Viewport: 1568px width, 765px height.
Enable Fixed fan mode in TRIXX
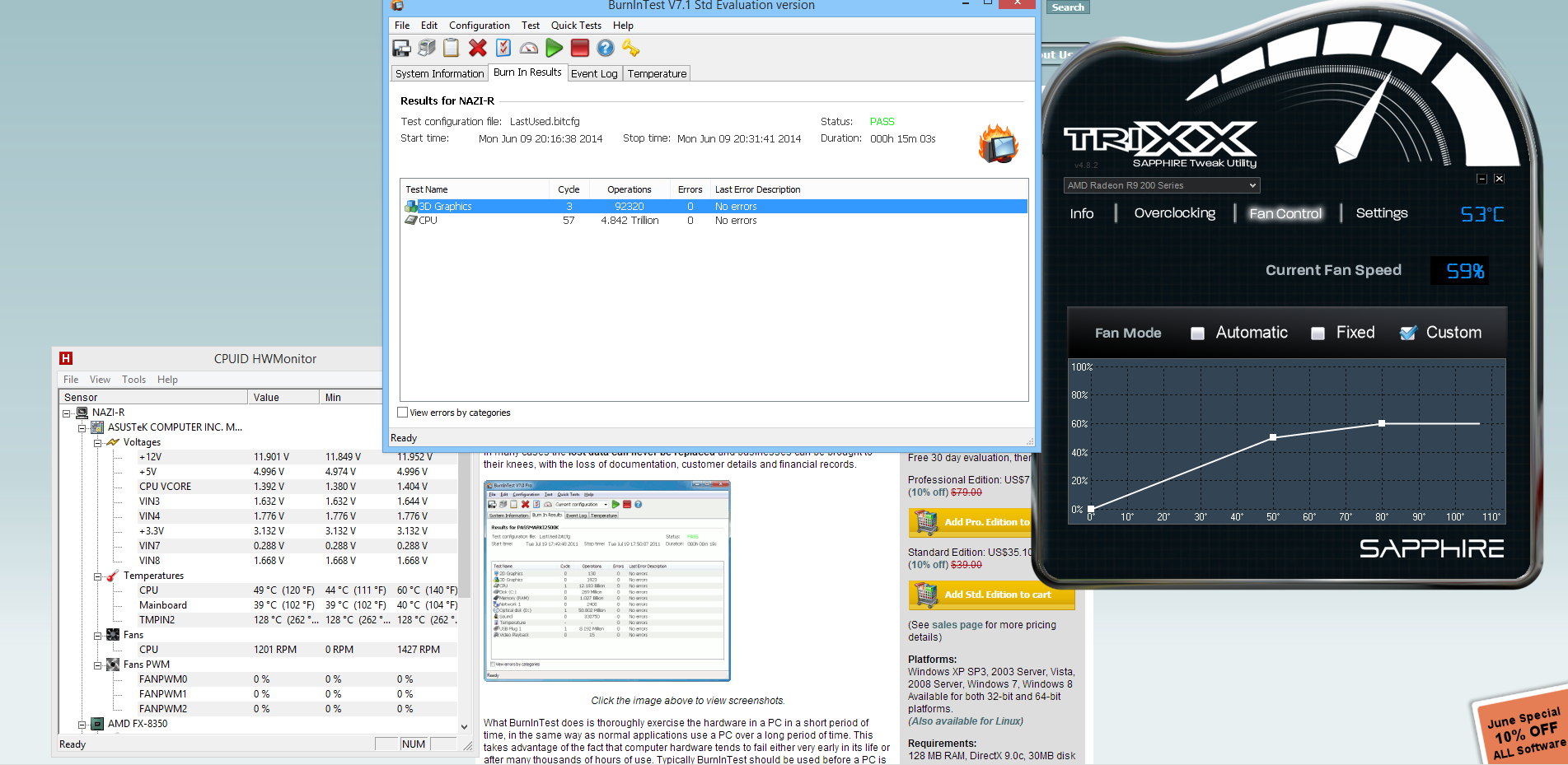[1318, 334]
